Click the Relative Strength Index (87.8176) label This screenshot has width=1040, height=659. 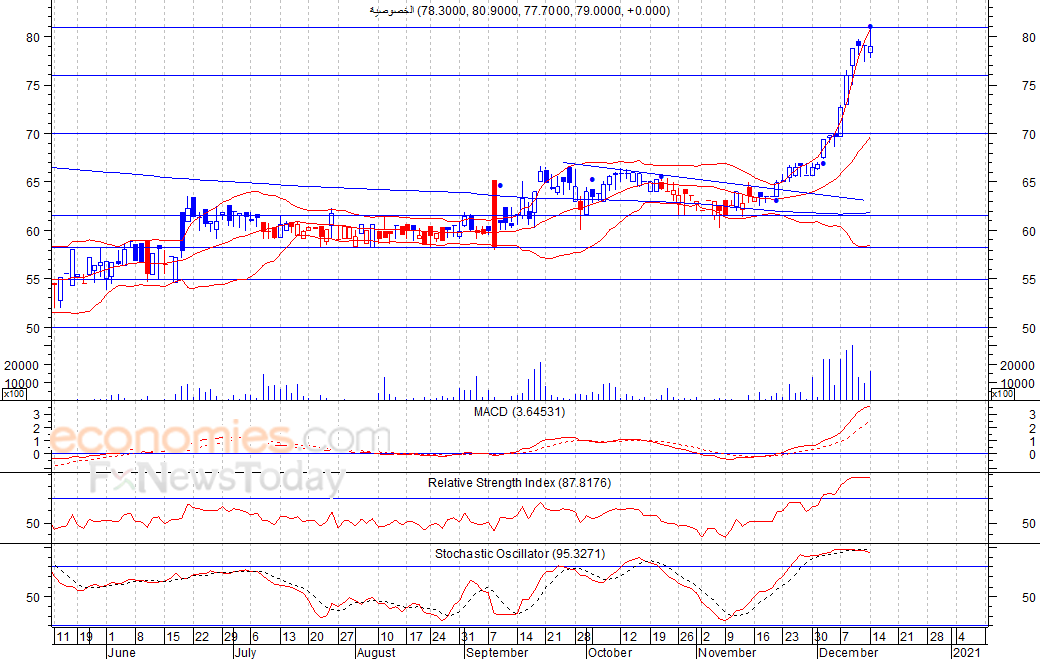coord(519,483)
